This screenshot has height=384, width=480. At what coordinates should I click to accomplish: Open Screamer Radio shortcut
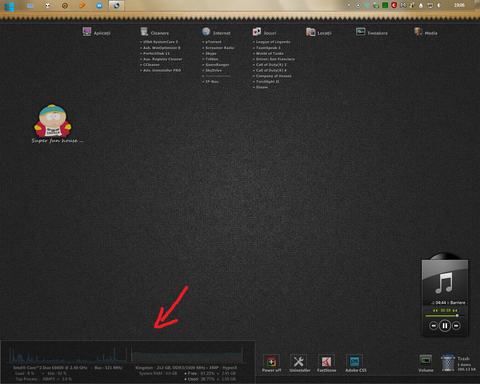click(x=220, y=48)
